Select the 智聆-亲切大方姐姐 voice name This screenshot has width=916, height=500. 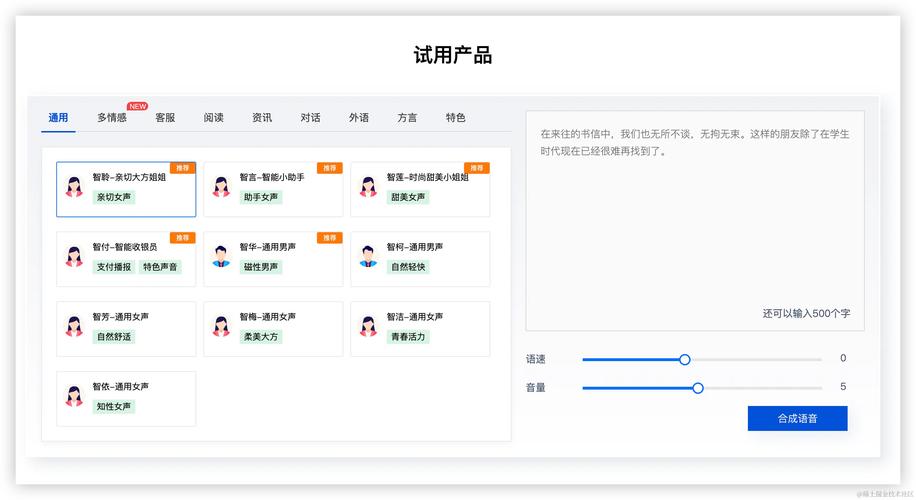point(129,177)
